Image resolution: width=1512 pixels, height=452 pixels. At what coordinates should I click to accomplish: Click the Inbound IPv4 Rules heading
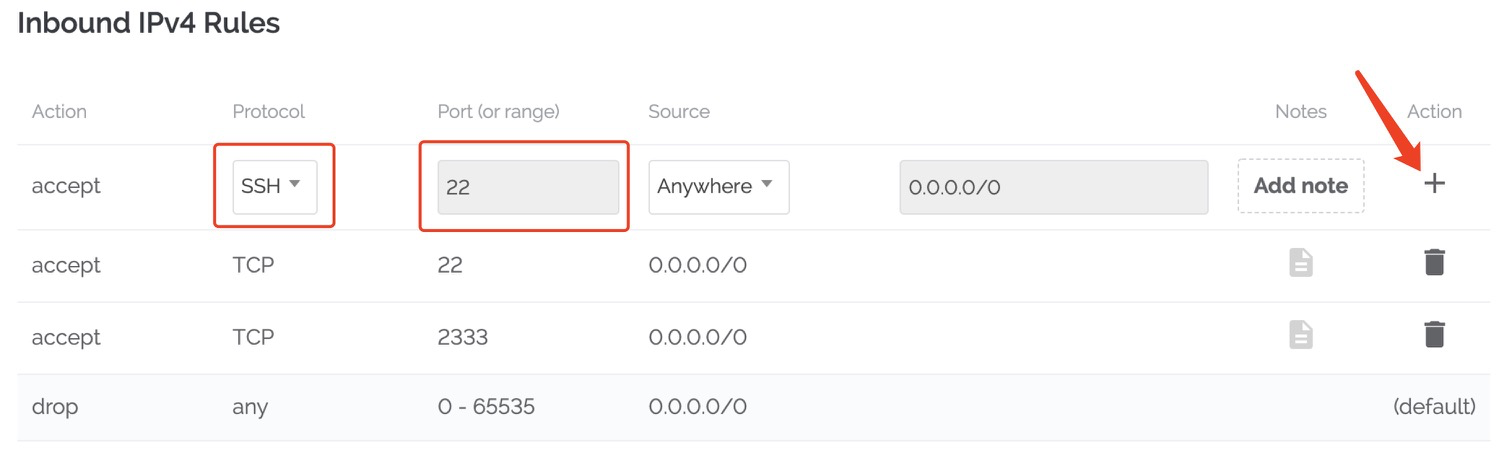click(x=149, y=23)
